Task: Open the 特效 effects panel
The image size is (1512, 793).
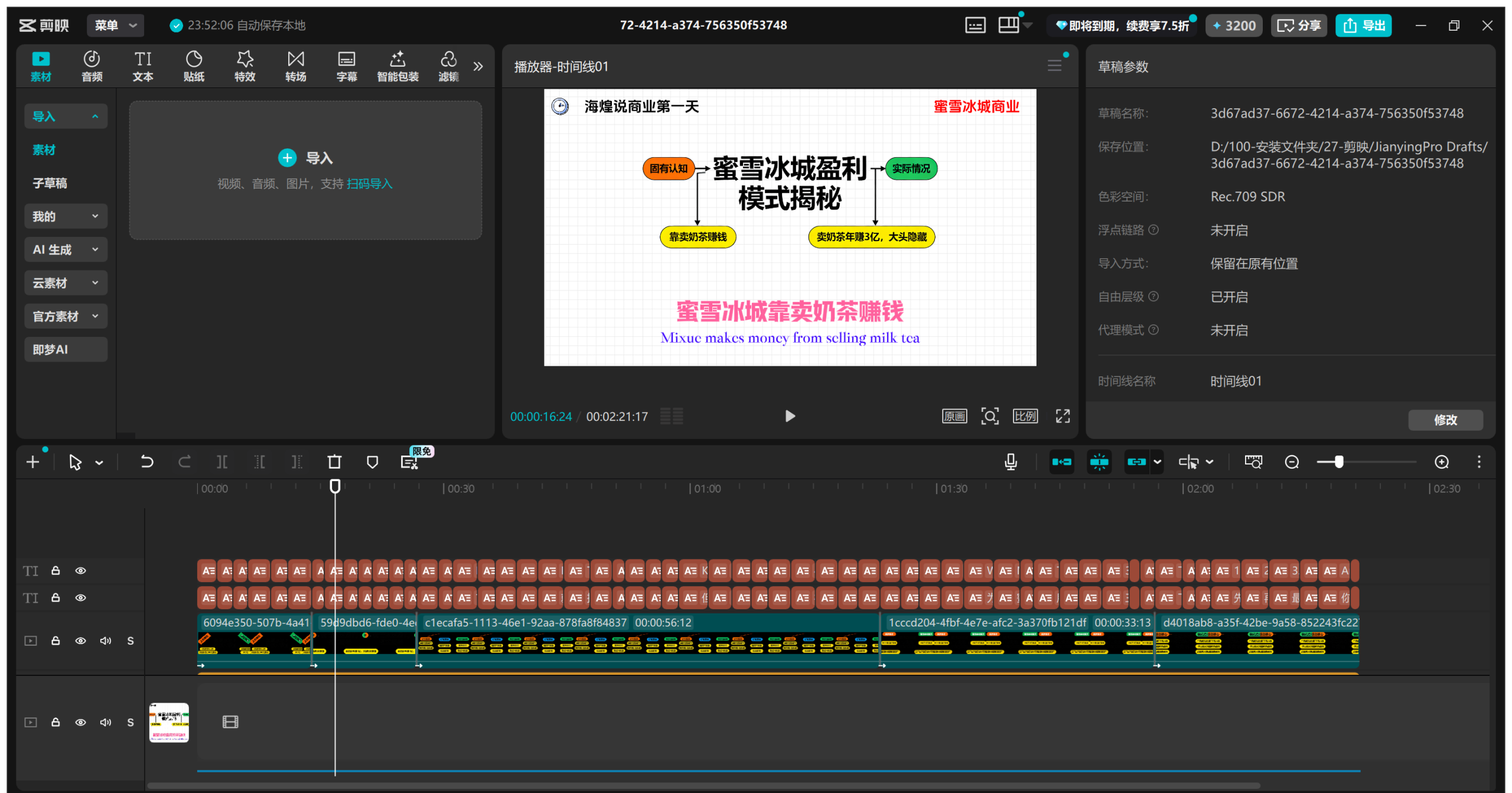Action: pyautogui.click(x=245, y=66)
